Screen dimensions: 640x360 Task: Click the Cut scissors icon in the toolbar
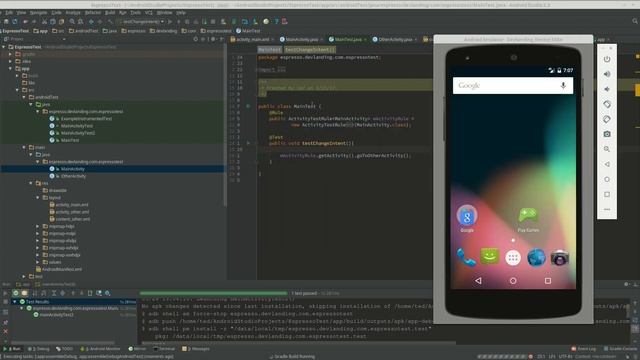(x=44, y=21)
